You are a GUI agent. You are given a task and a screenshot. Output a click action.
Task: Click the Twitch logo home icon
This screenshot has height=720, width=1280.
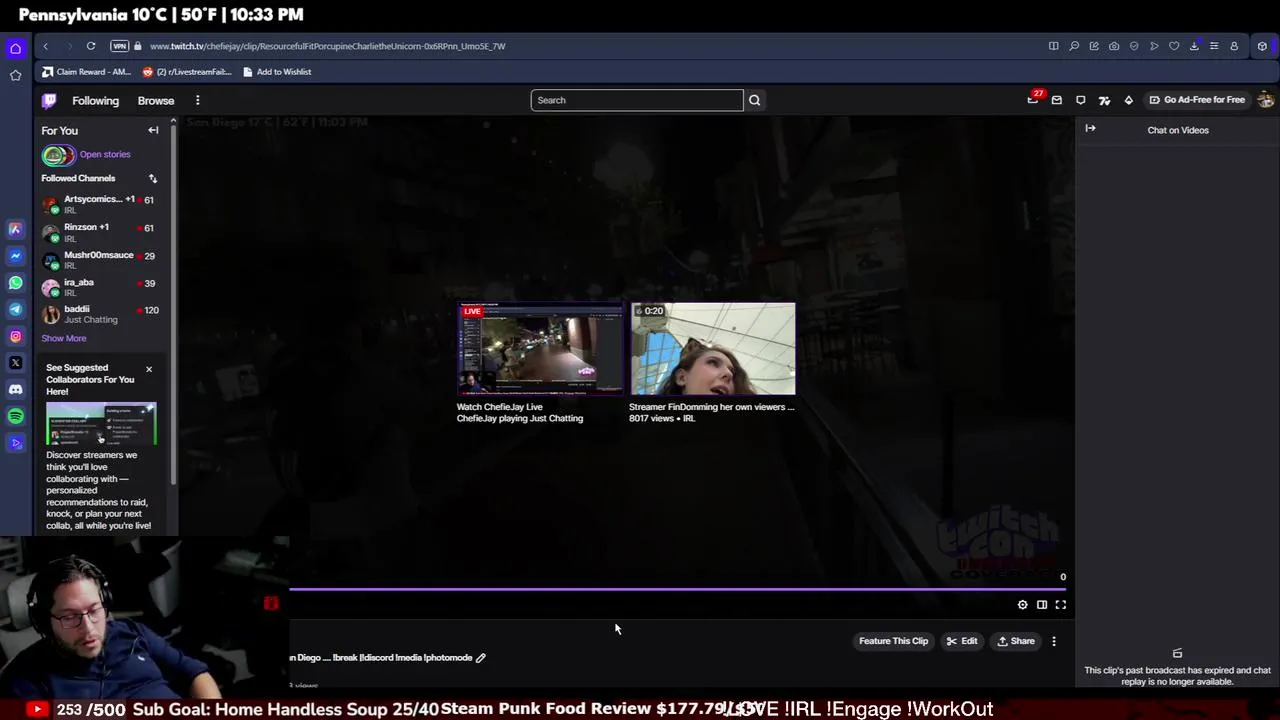pos(49,100)
